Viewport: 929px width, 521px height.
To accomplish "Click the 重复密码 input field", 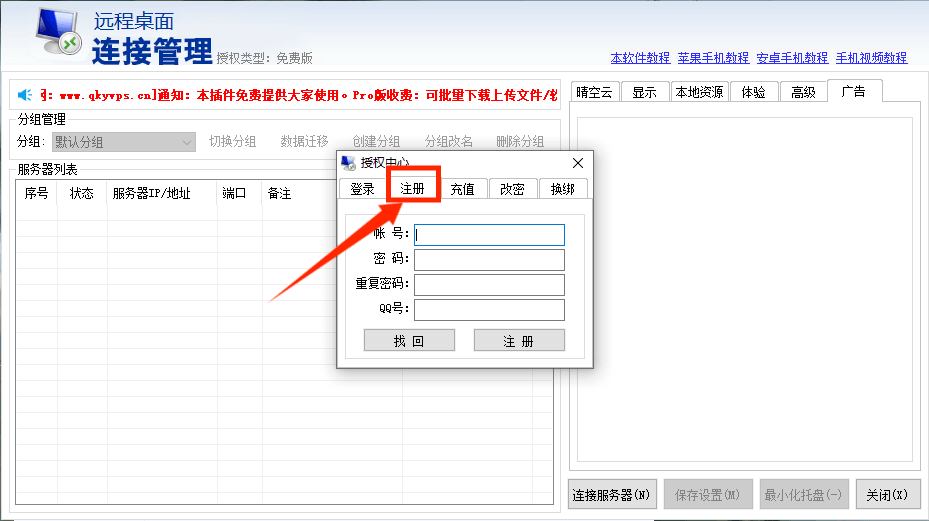I will pos(489,285).
